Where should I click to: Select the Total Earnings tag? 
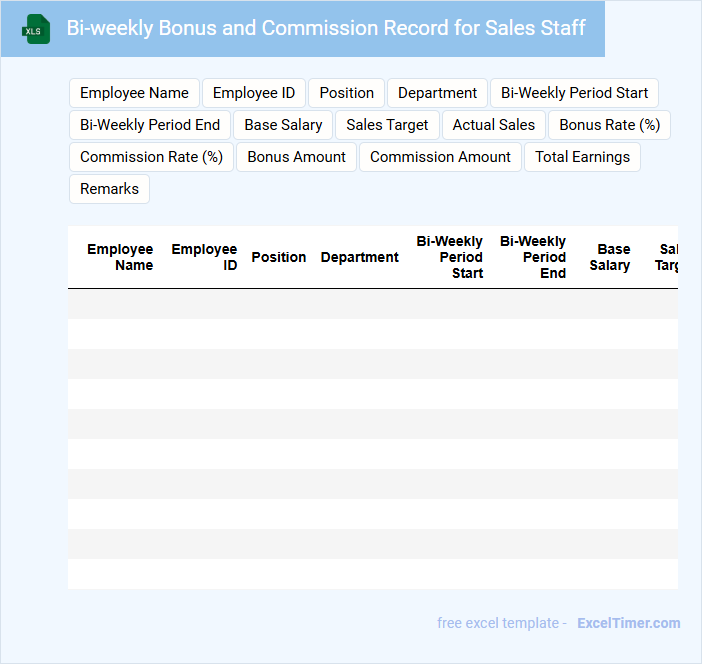point(582,157)
